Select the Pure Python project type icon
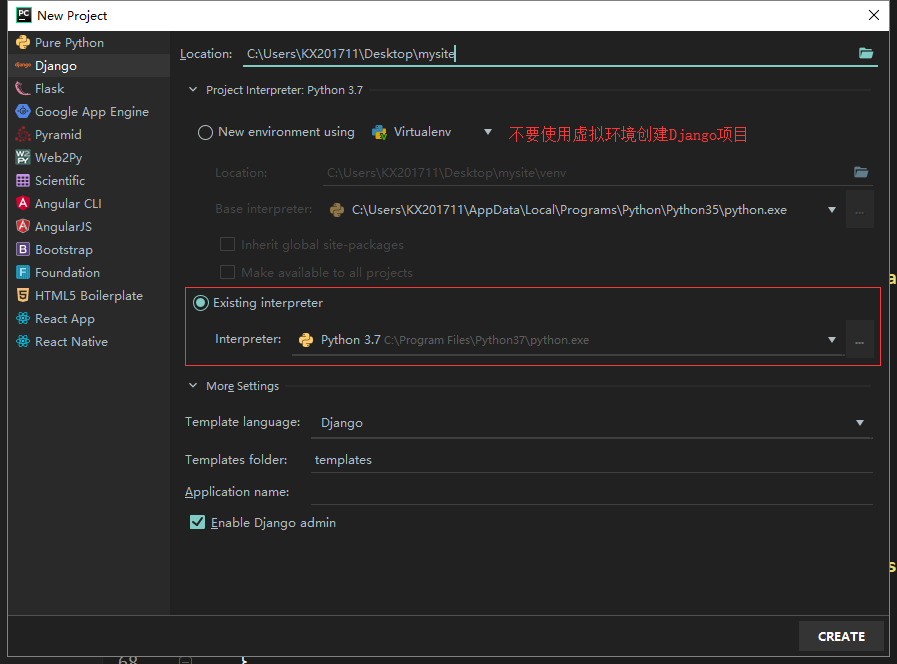The height and width of the screenshot is (664, 897). 23,42
